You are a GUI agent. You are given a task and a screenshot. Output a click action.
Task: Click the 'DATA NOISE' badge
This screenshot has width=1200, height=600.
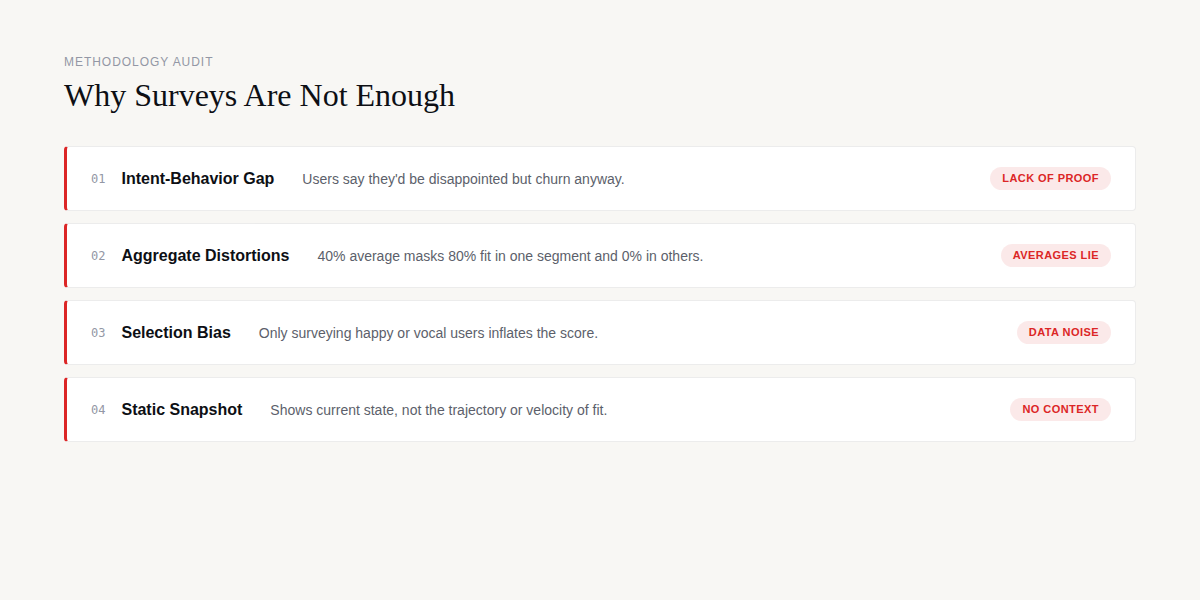tap(1064, 332)
